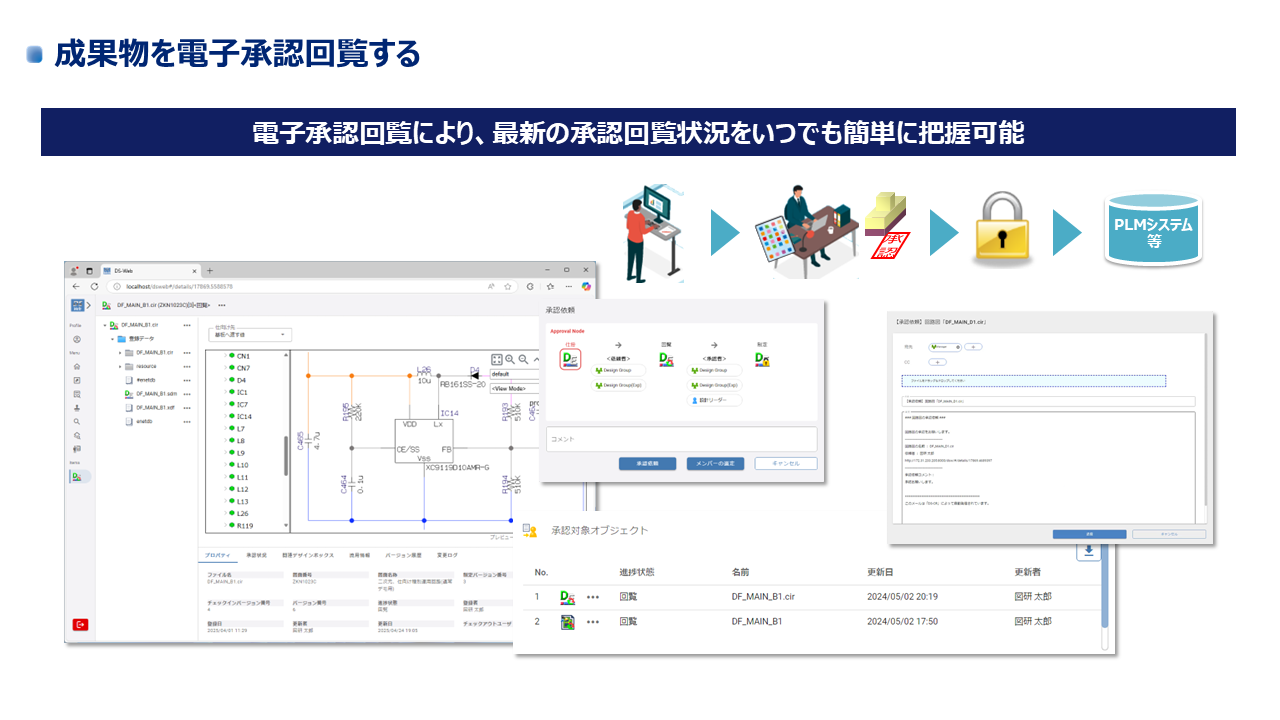The width and height of the screenshot is (1280, 720).
Task: Zoom out on the schematic preview
Action: (x=523, y=359)
